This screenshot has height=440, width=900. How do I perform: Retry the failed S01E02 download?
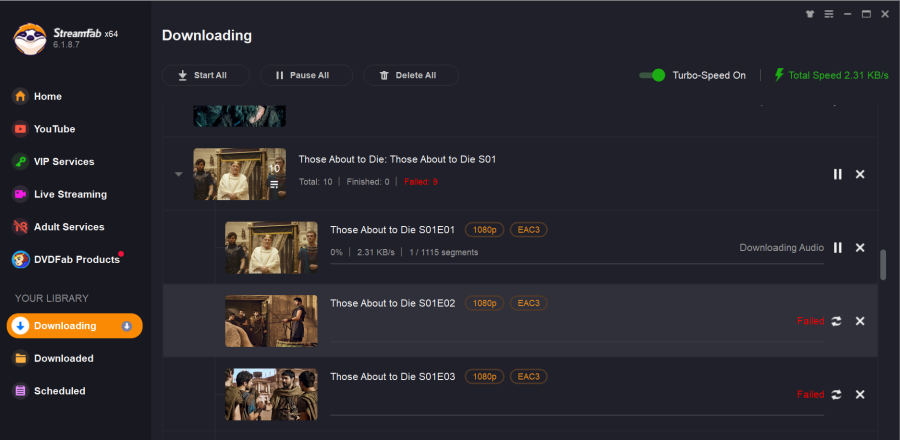[x=836, y=321]
